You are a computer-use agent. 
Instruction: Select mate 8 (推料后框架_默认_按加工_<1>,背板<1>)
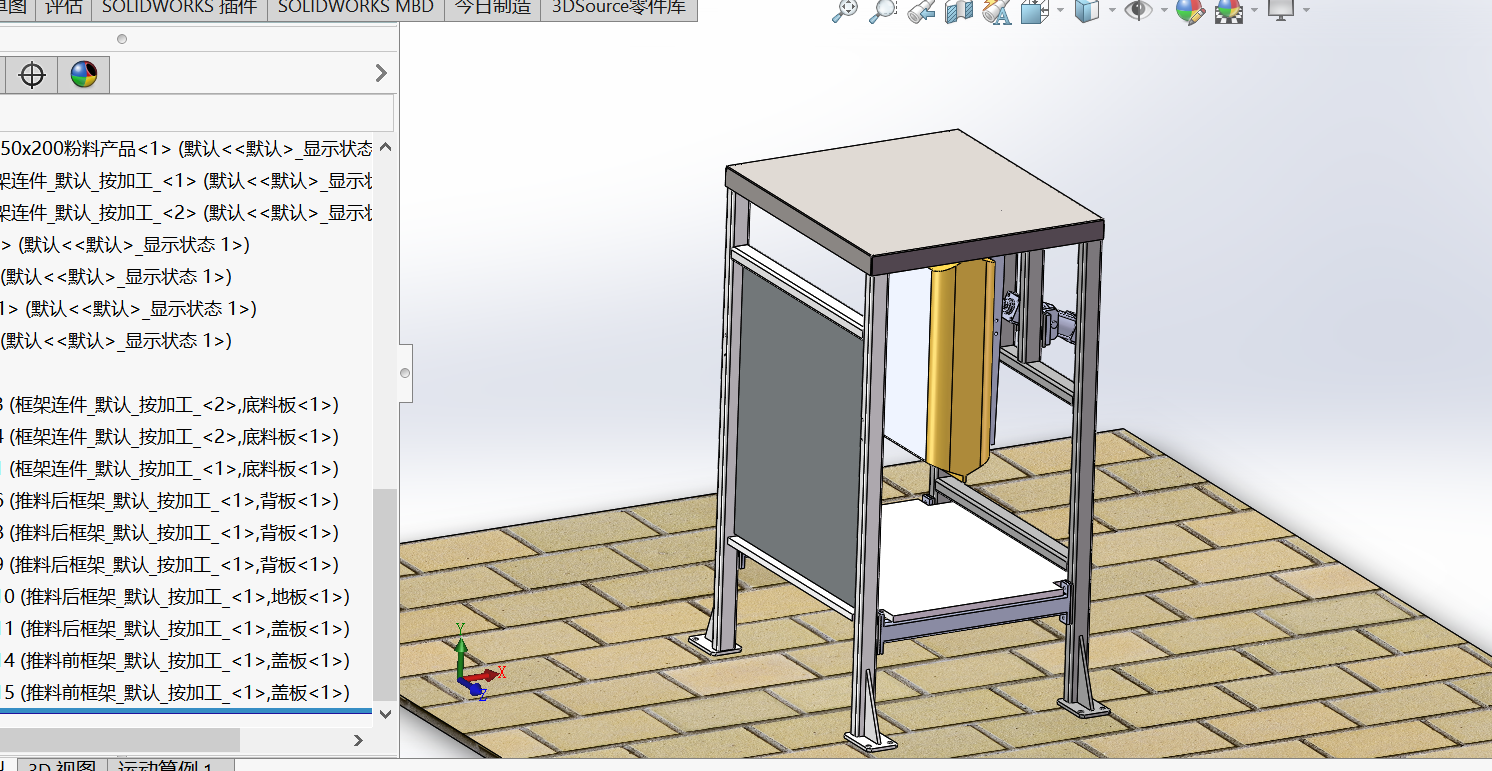click(x=170, y=533)
